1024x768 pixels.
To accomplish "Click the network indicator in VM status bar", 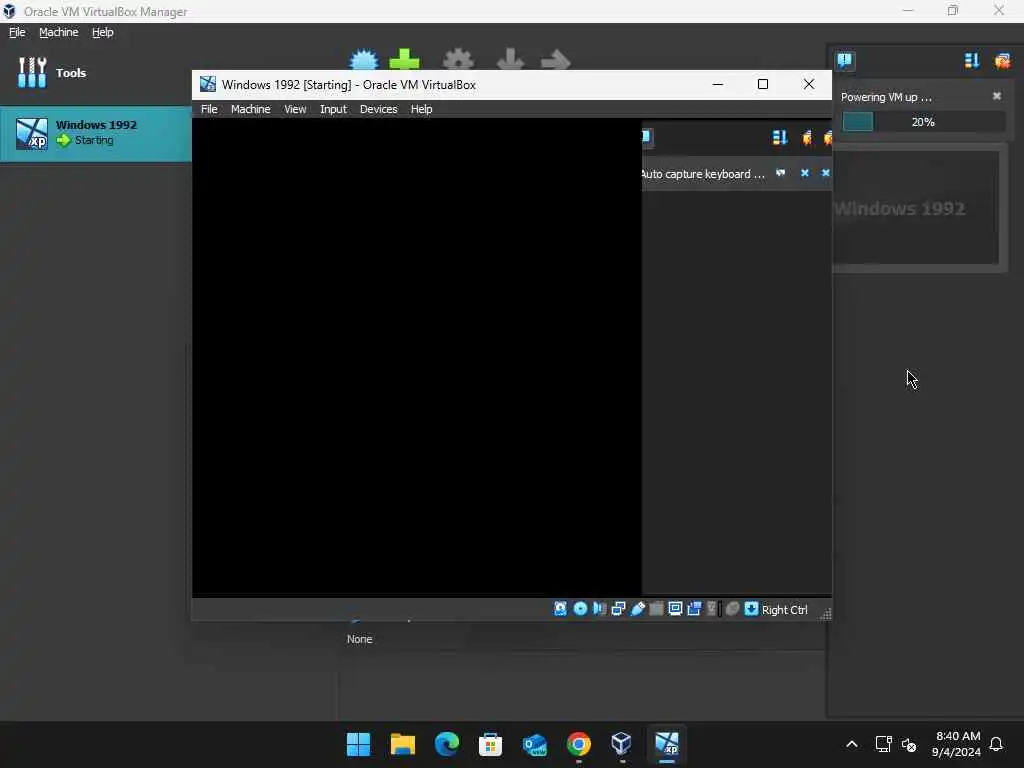I will click(618, 609).
